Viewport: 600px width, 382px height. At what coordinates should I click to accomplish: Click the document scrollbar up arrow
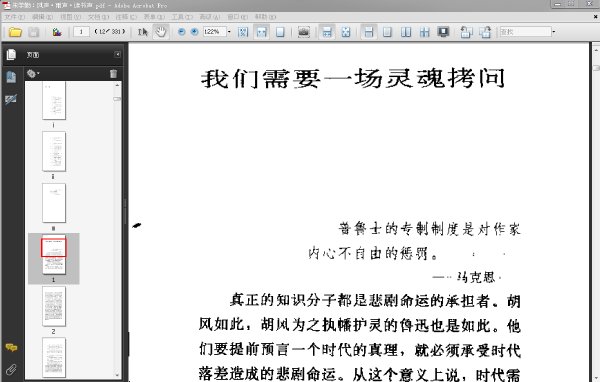pyautogui.click(x=596, y=49)
